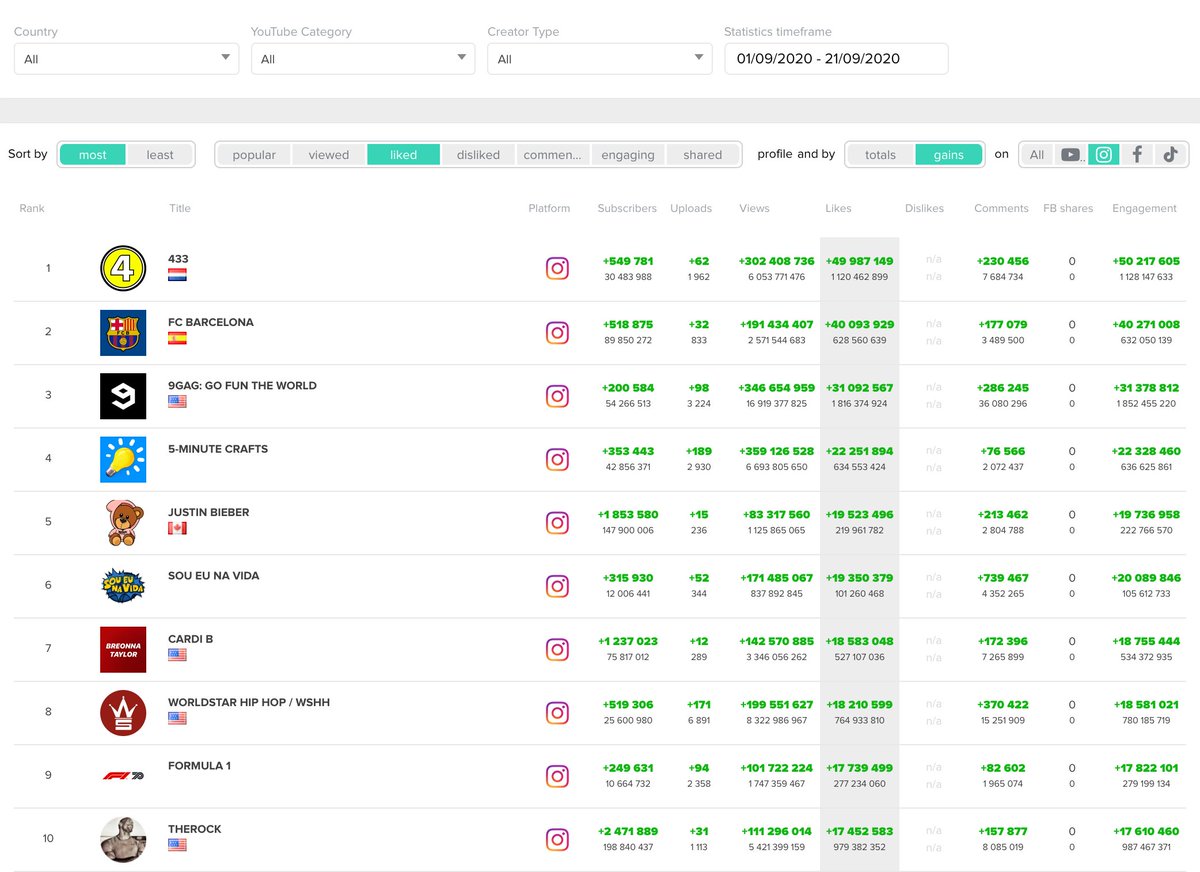This screenshot has height=872, width=1200.
Task: Open FC Barcelona crest avatar
Action: 123,333
